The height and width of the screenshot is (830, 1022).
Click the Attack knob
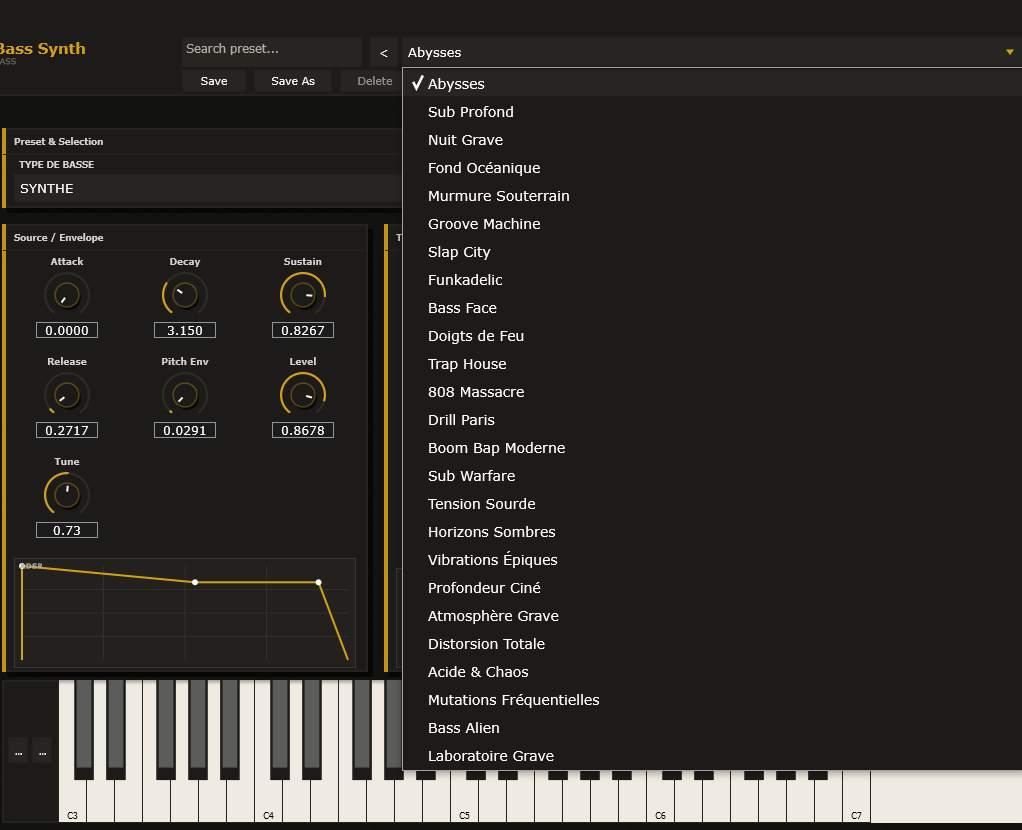[67, 295]
